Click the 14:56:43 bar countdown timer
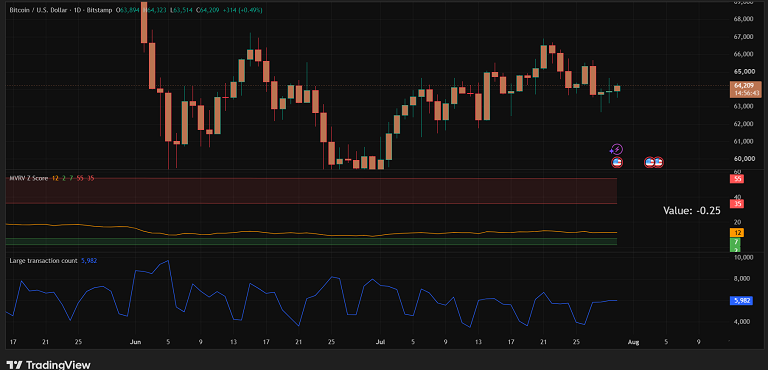768x370 pixels. (x=746, y=93)
